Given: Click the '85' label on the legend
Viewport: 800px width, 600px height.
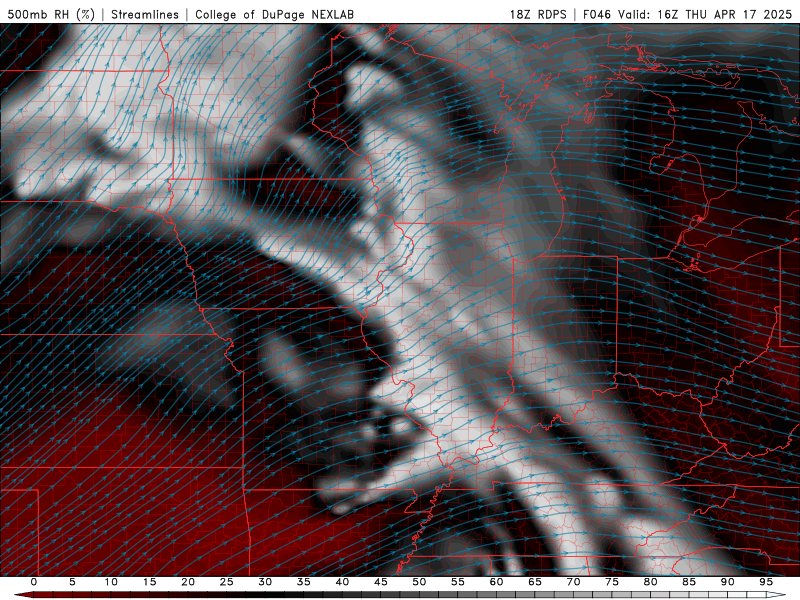Looking at the screenshot, I should click(689, 582).
